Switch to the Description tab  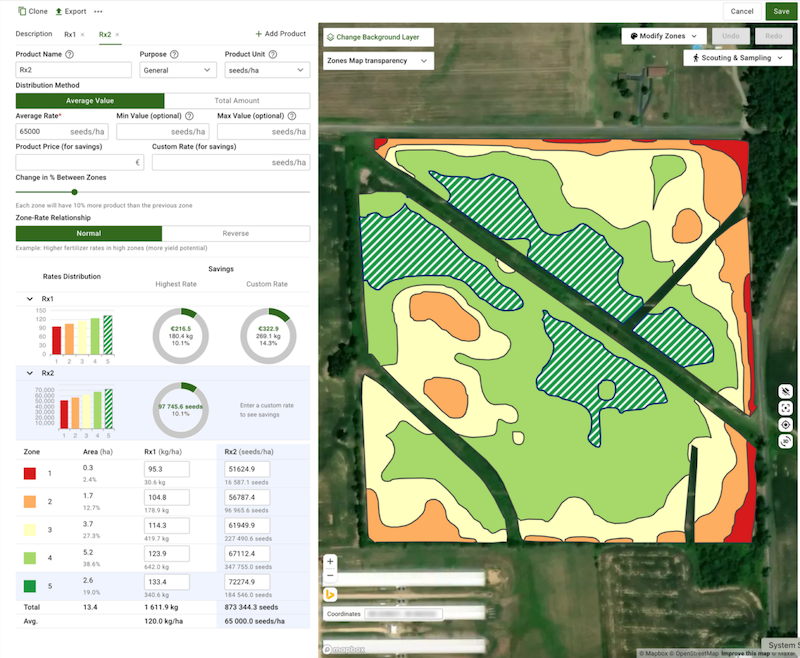[x=34, y=34]
